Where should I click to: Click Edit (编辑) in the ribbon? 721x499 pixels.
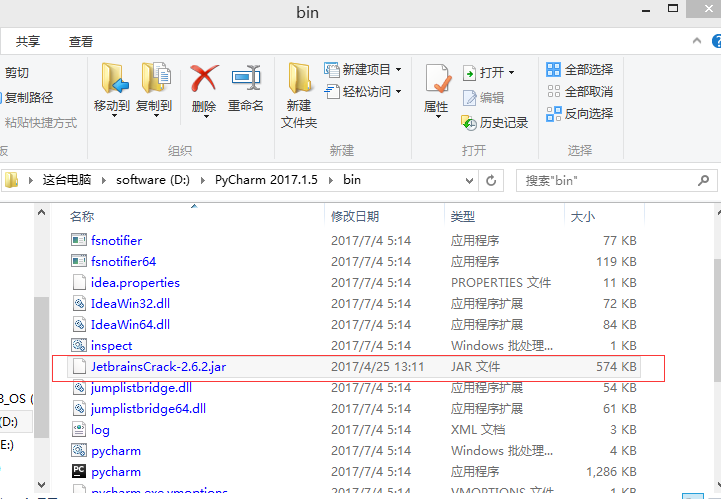point(483,98)
